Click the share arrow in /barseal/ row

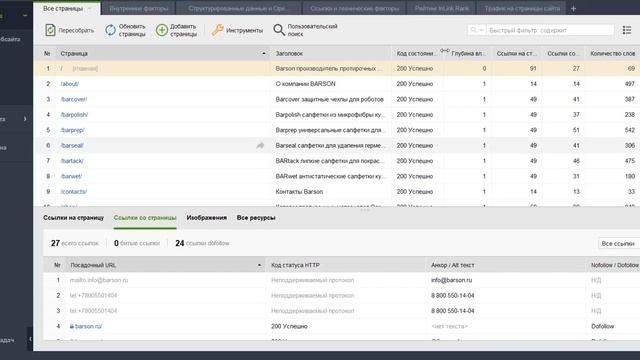pos(260,145)
